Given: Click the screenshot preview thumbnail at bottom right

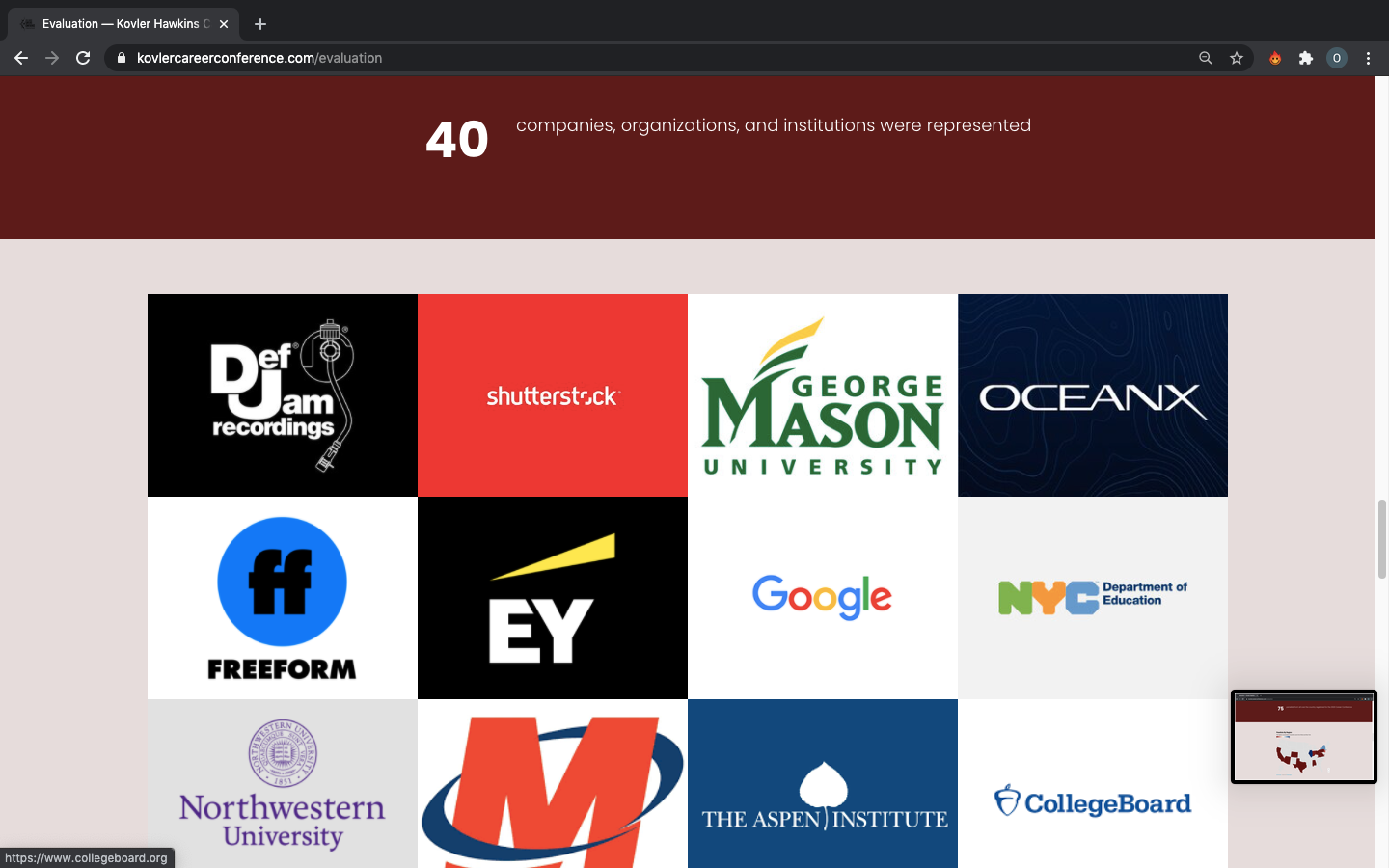Looking at the screenshot, I should pos(1303,737).
